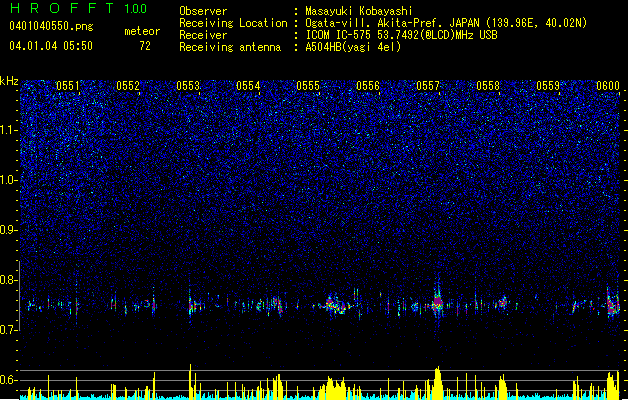Click the 0557 time marker
Screen dimensions: 629x400
[428, 86]
